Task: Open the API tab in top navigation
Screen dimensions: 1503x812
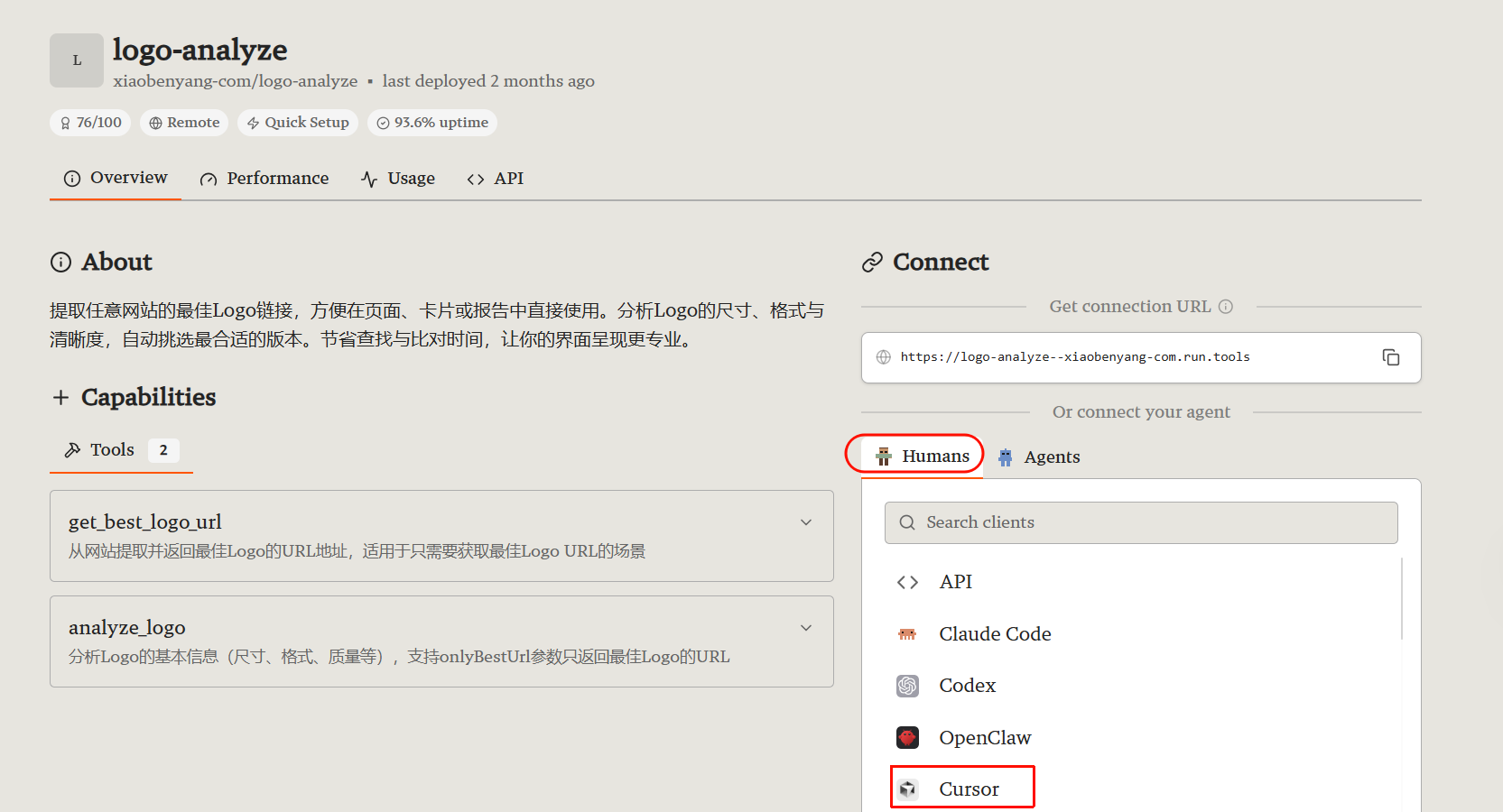Action: [x=496, y=179]
